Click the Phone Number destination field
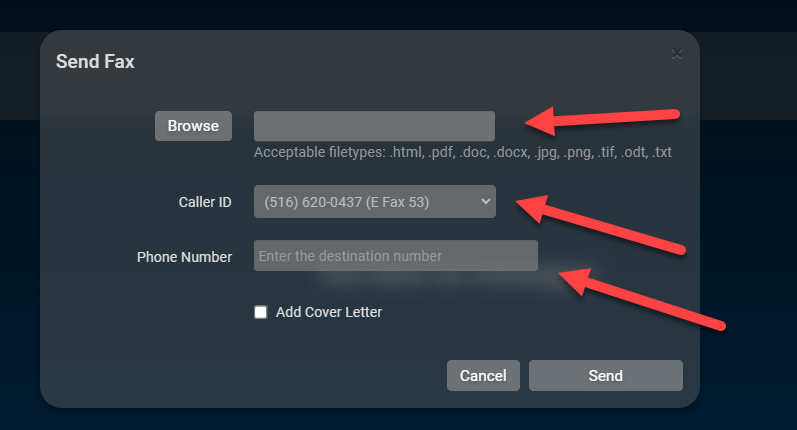The height and width of the screenshot is (430, 797). [395, 256]
